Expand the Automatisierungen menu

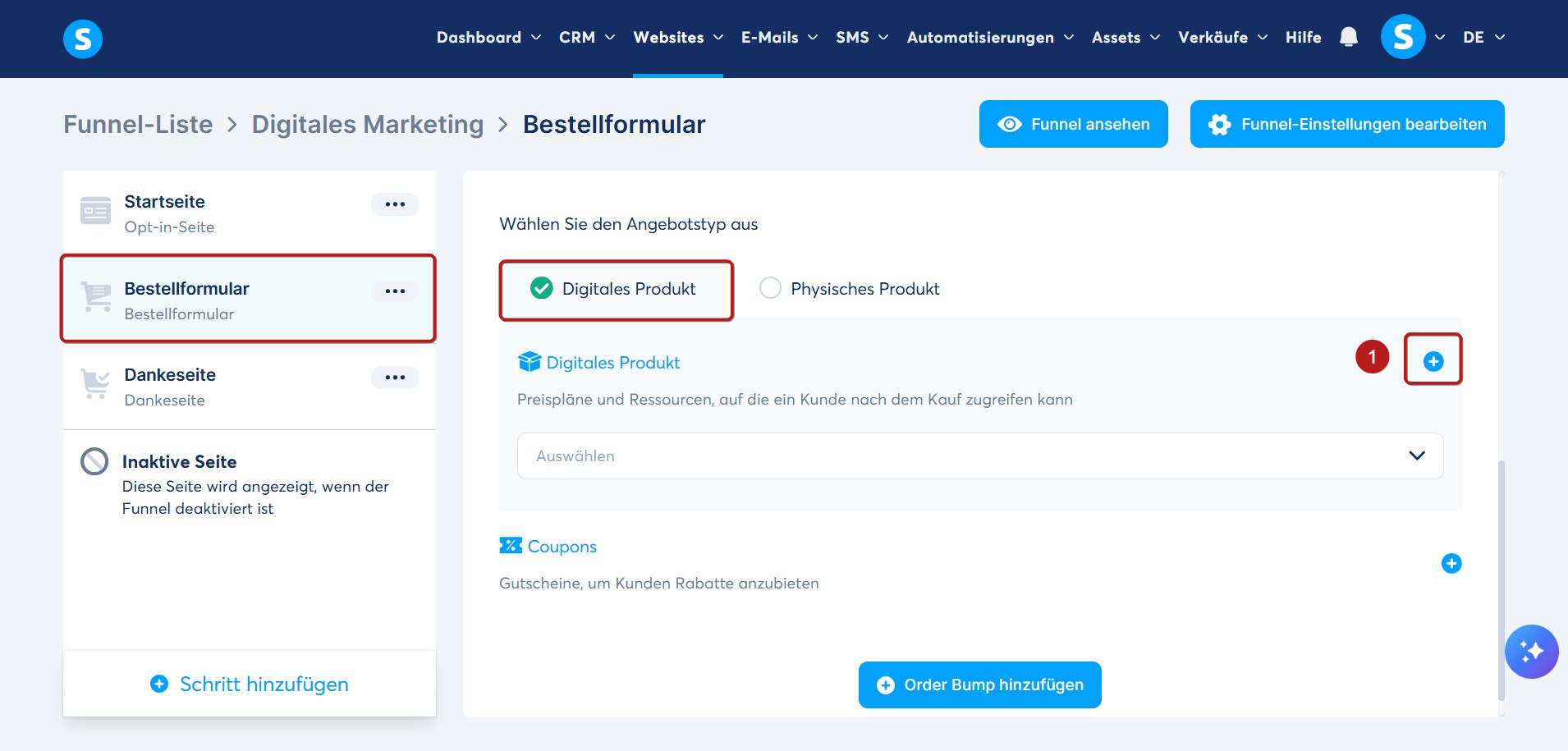click(990, 38)
